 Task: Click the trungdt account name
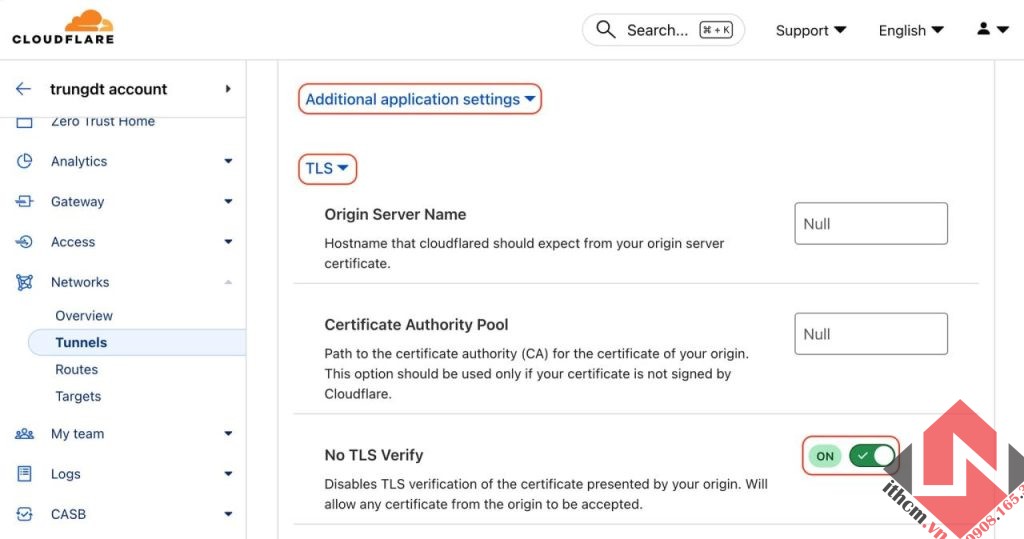[x=108, y=89]
